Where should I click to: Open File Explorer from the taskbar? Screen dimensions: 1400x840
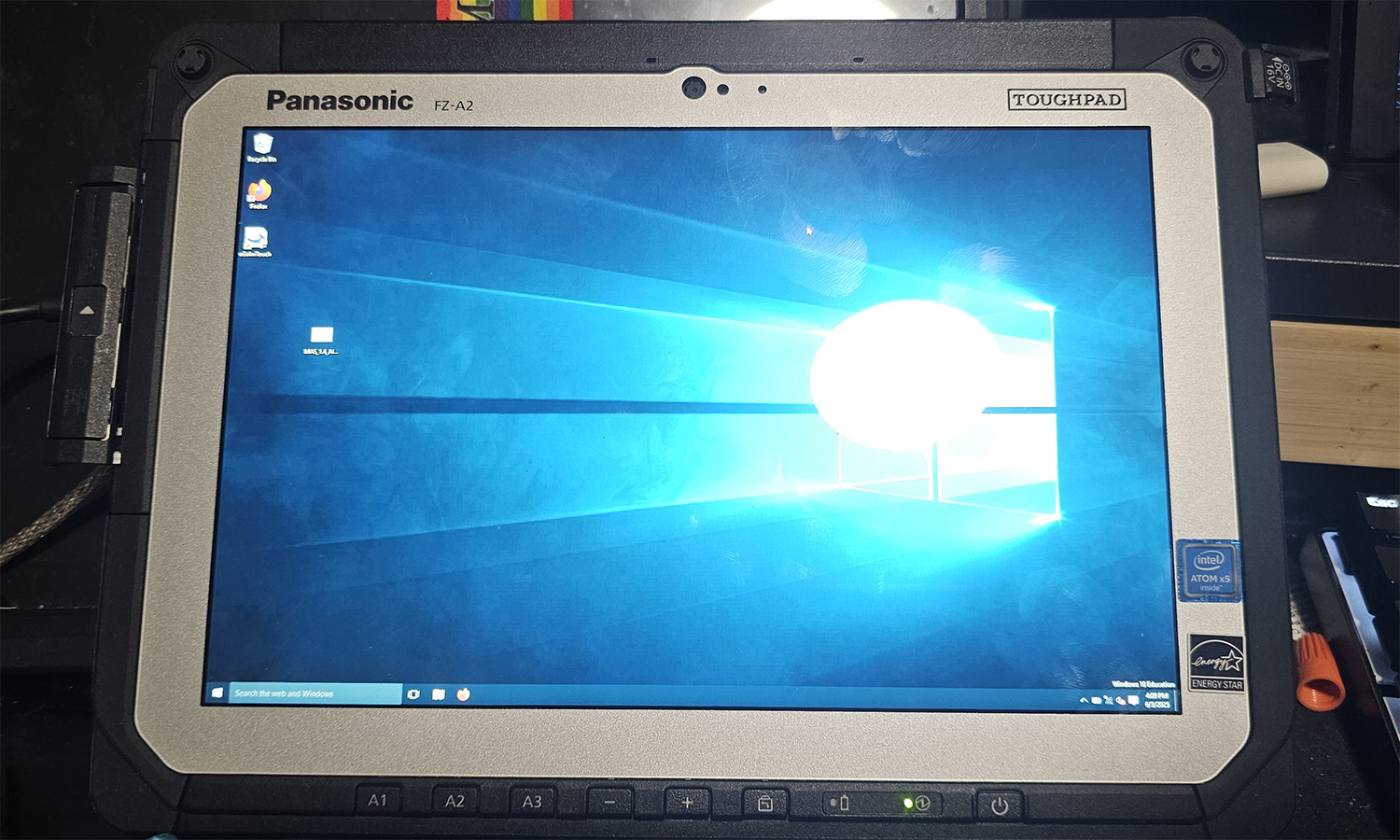439,693
